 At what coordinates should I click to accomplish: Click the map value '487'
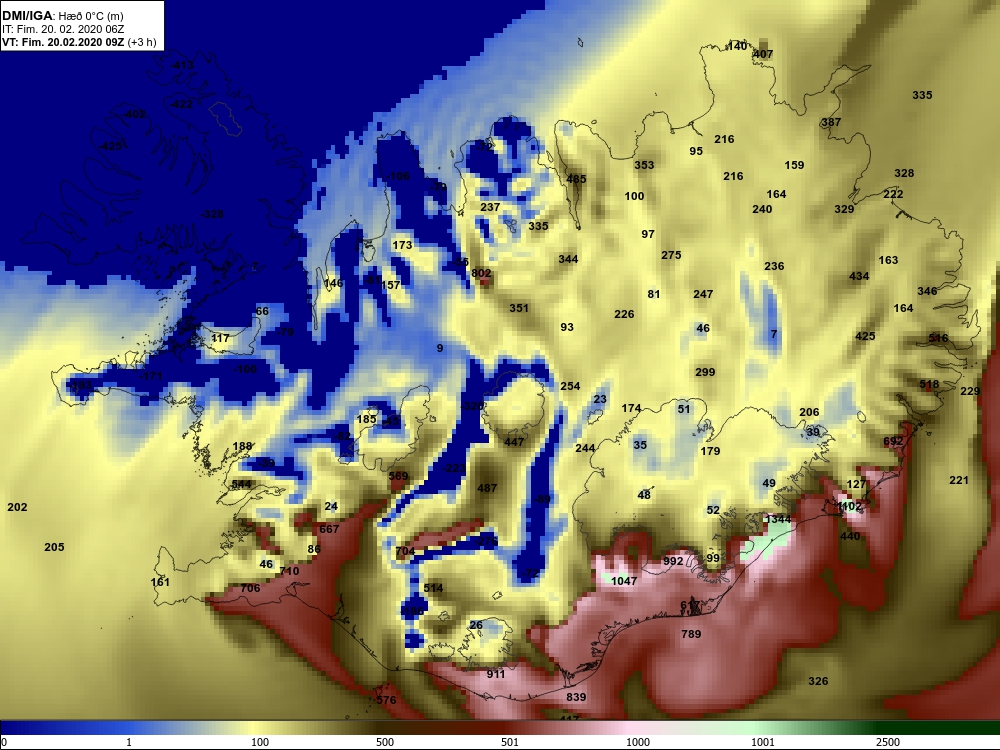coord(487,489)
